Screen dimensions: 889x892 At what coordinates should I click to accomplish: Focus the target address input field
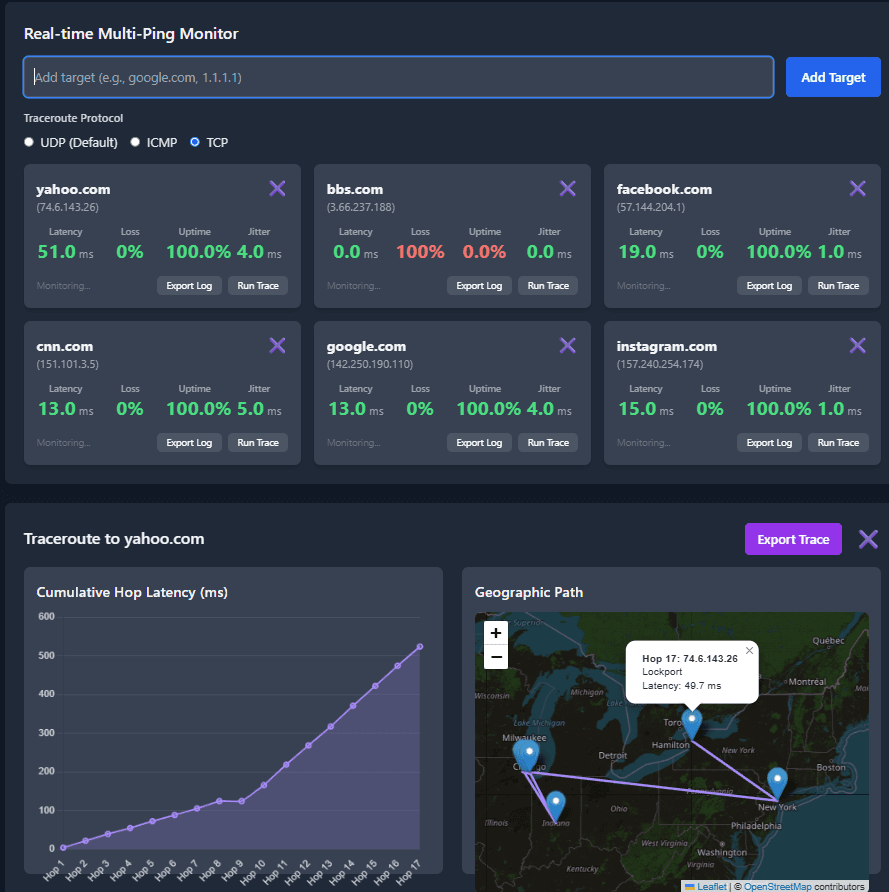[x=400, y=76]
